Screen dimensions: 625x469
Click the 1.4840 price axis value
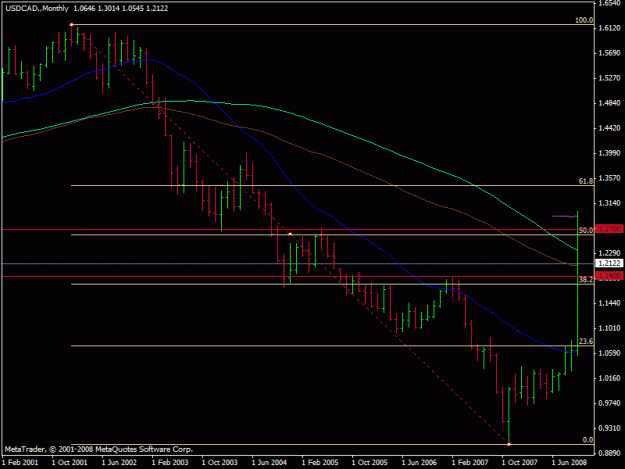click(x=610, y=103)
